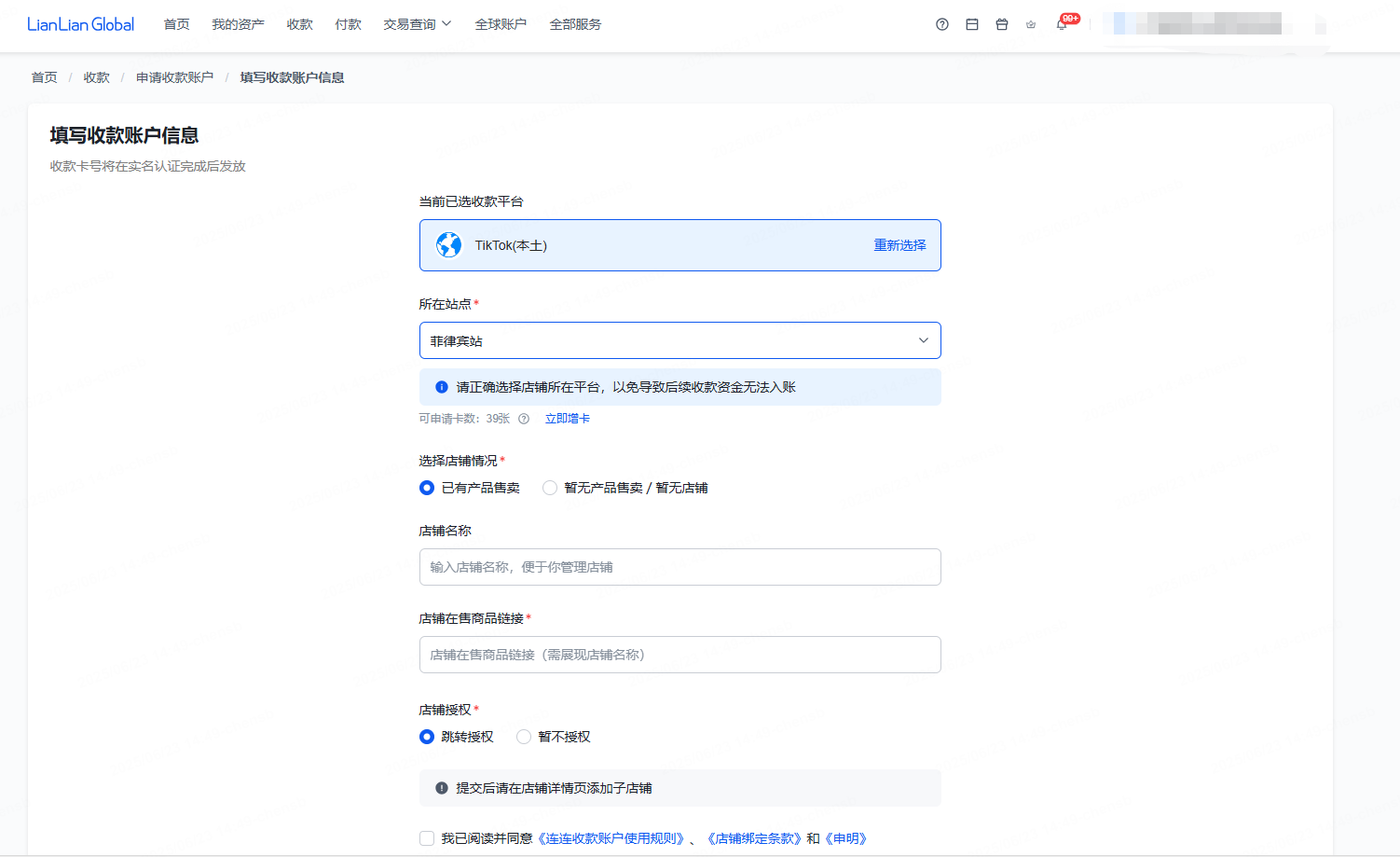This screenshot has width=1400, height=857.
Task: Click the TikTok(本土) platform name
Action: [511, 245]
